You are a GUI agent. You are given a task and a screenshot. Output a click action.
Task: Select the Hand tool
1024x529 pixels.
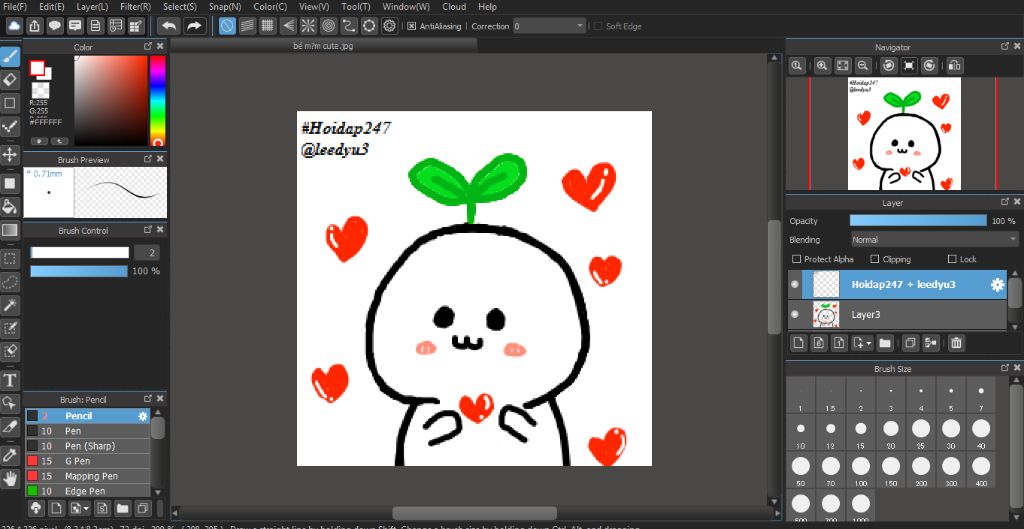(10, 478)
